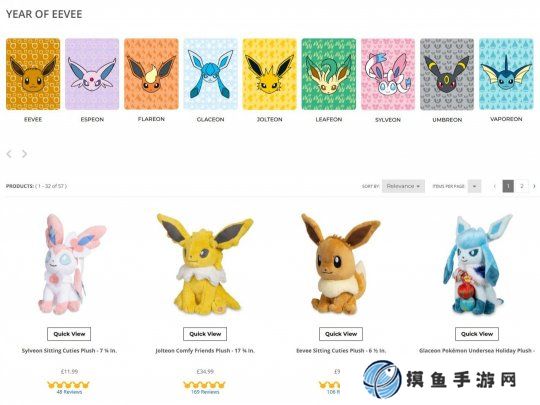Viewport: 540px width, 405px height.
Task: Click the previous page arrow in pagination
Action: (495, 186)
